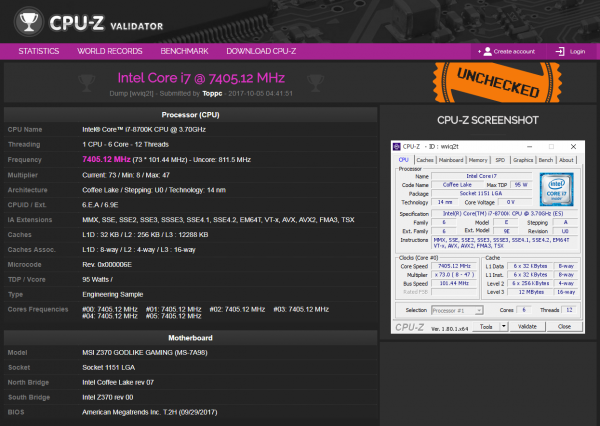The image size is (600, 426).
Task: Expand the Tools button dropdown arrow
Action: click(504, 326)
